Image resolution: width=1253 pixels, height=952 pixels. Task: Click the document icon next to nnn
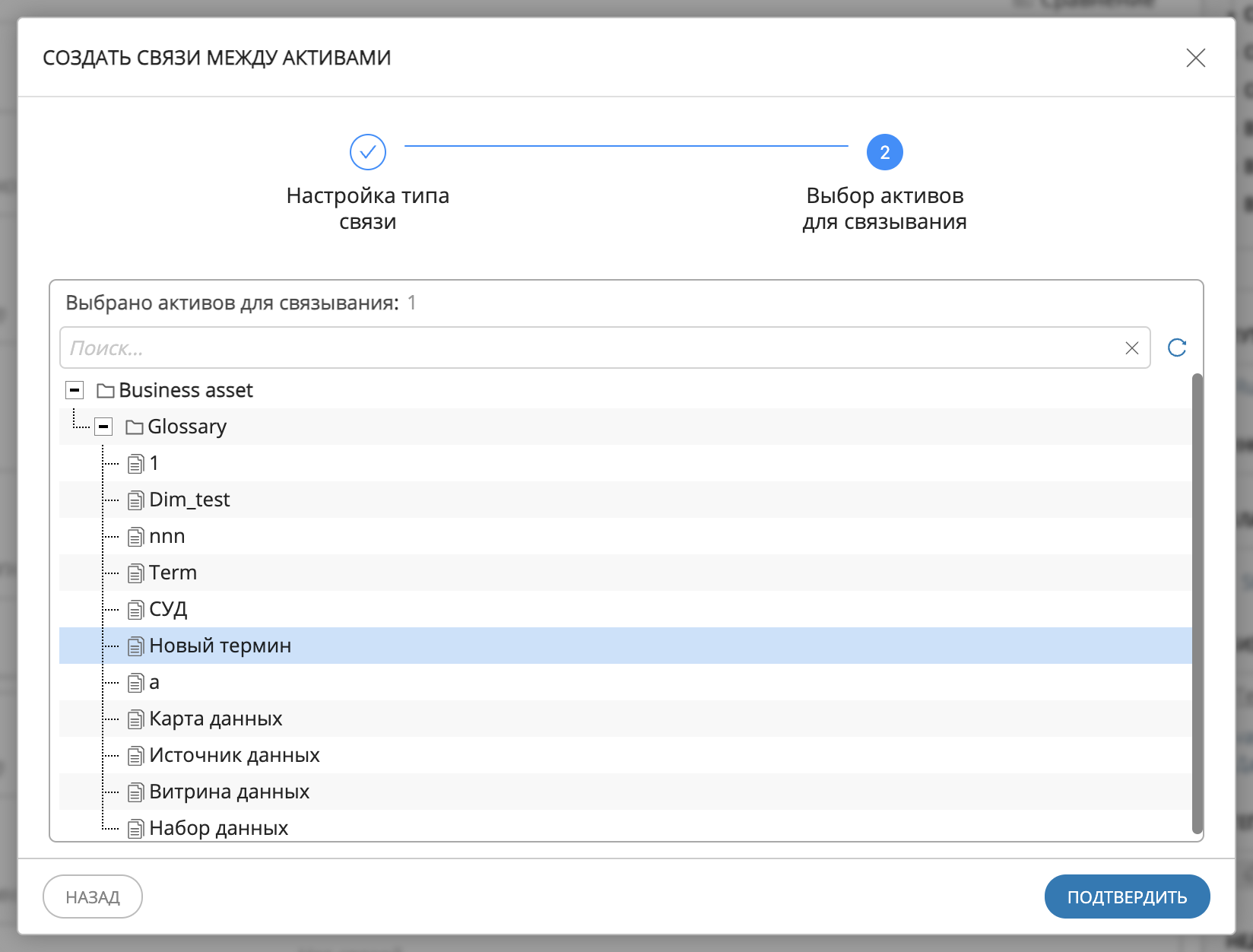point(135,537)
